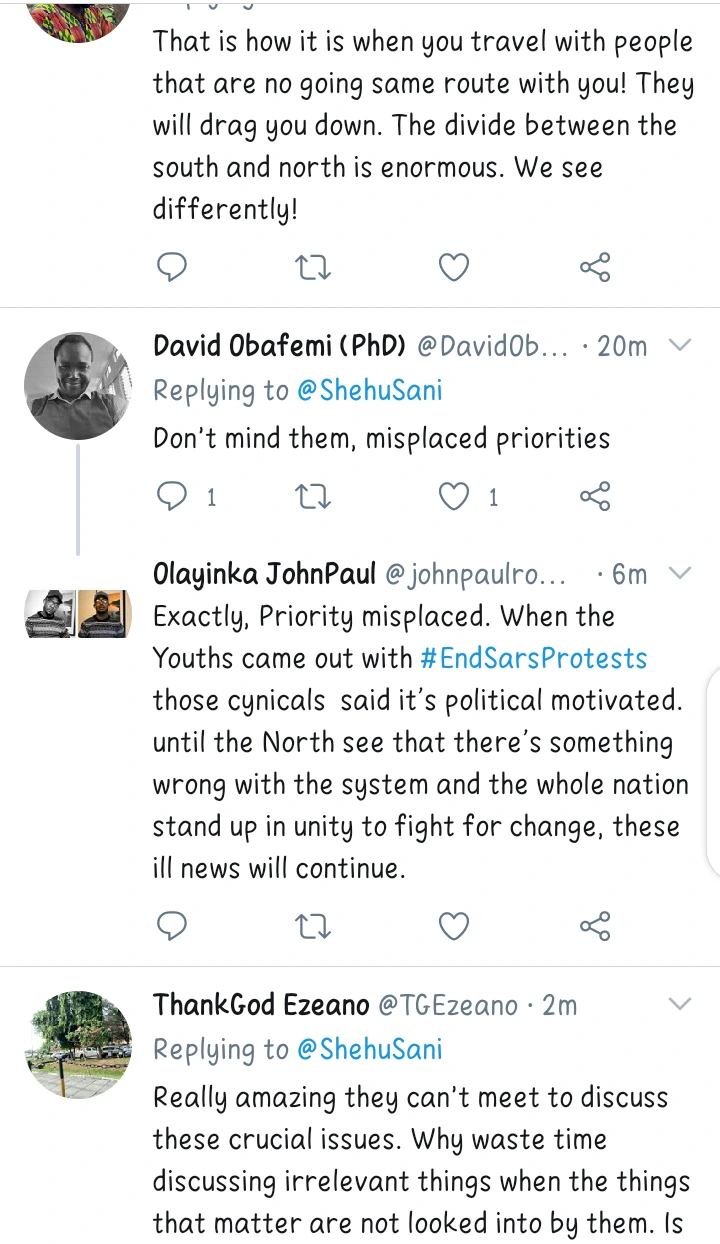Like Olayinka JohnPaul's tweet
The height and width of the screenshot is (1244, 720).
click(455, 926)
